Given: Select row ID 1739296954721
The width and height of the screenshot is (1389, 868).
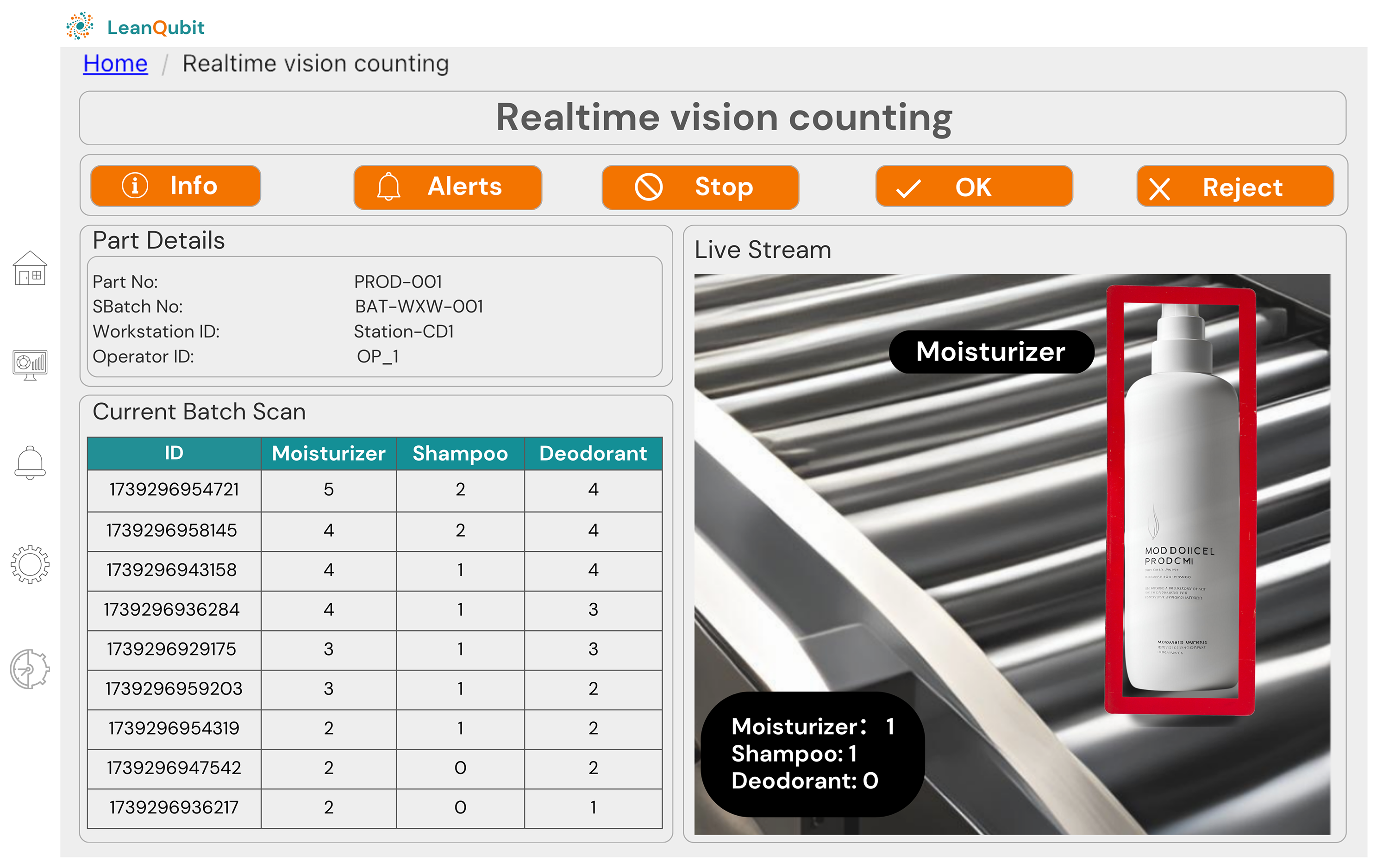Looking at the screenshot, I should pyautogui.click(x=174, y=490).
